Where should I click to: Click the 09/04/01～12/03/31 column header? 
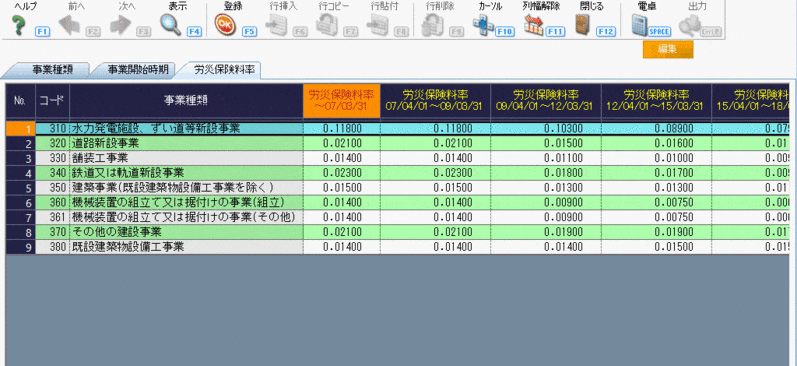[x=545, y=101]
